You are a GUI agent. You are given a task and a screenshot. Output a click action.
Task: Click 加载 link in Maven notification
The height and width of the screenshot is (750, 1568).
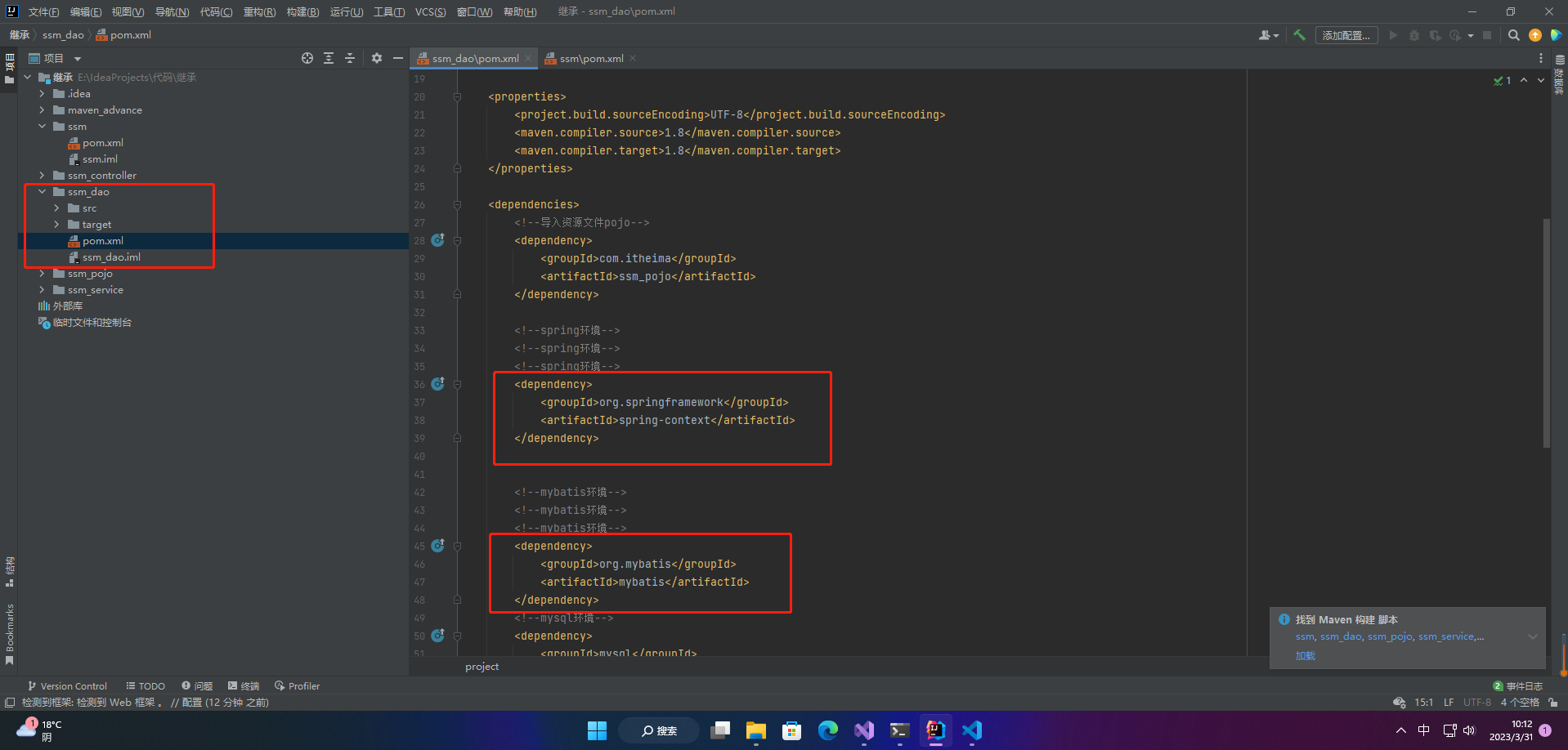[1305, 656]
